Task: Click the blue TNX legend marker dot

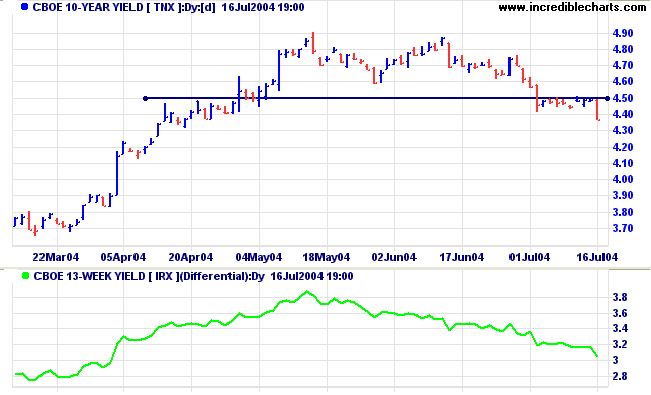Action: coord(24,7)
